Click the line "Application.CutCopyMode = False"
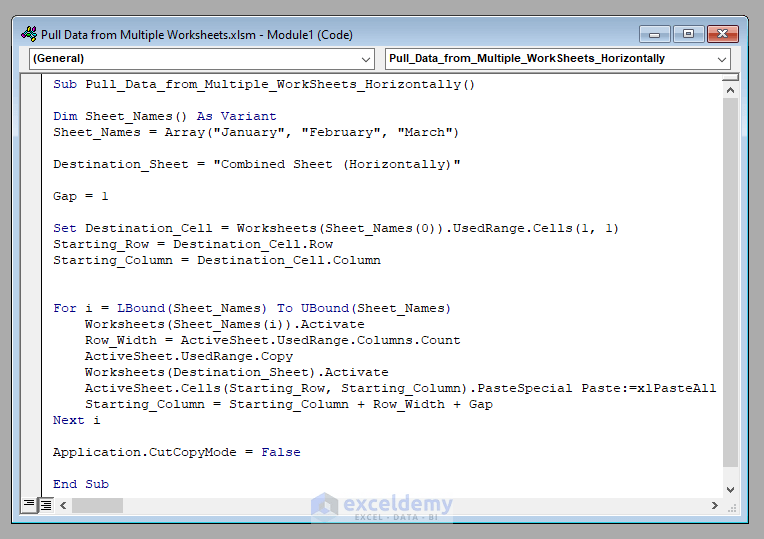764x539 pixels. (177, 452)
